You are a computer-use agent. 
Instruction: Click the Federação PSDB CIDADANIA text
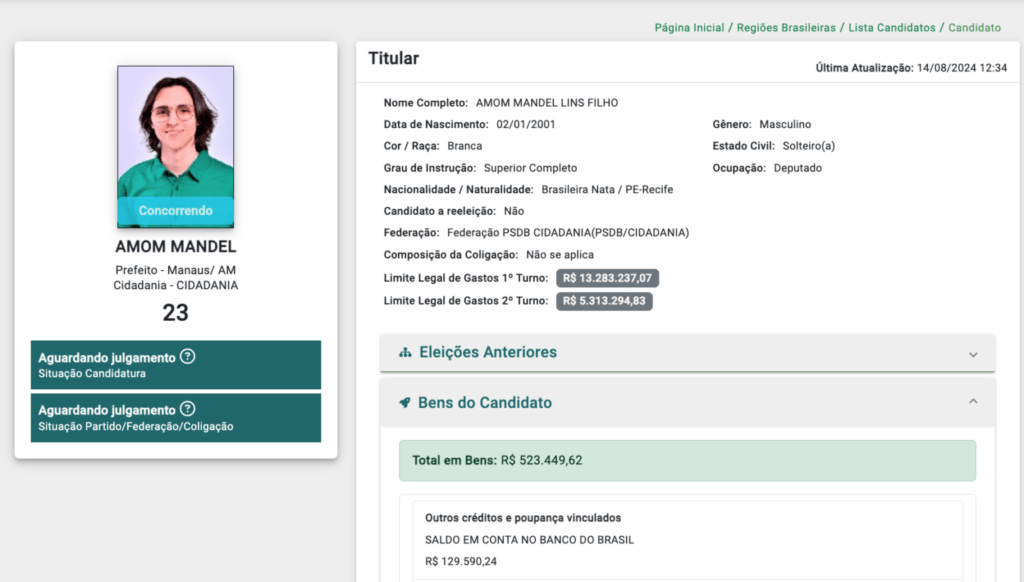click(x=568, y=233)
